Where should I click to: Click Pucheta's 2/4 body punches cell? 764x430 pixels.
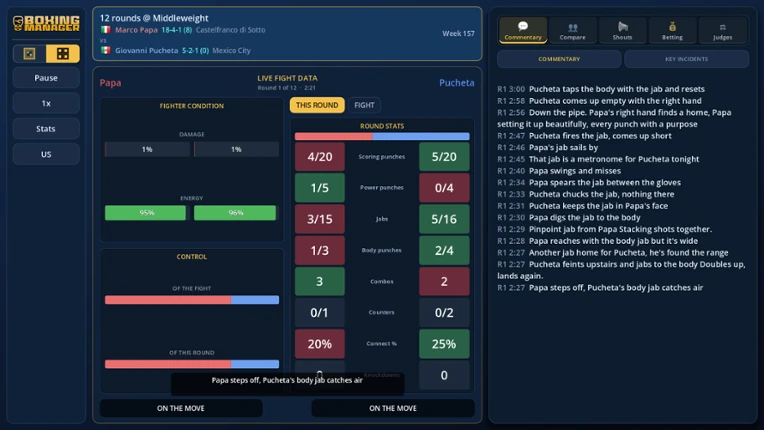444,250
